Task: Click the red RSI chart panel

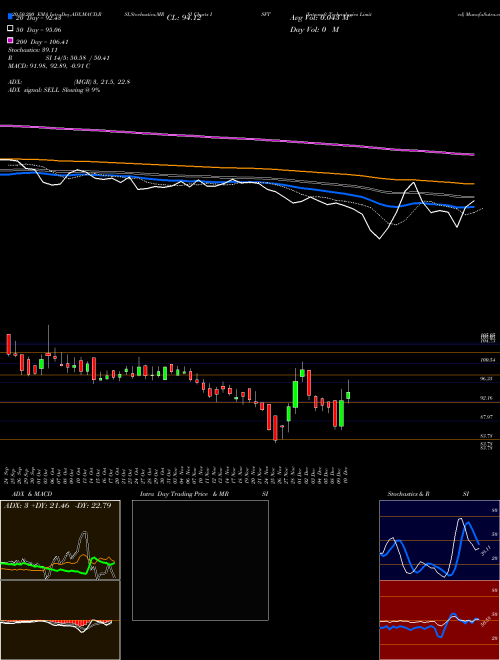Action: (439, 620)
